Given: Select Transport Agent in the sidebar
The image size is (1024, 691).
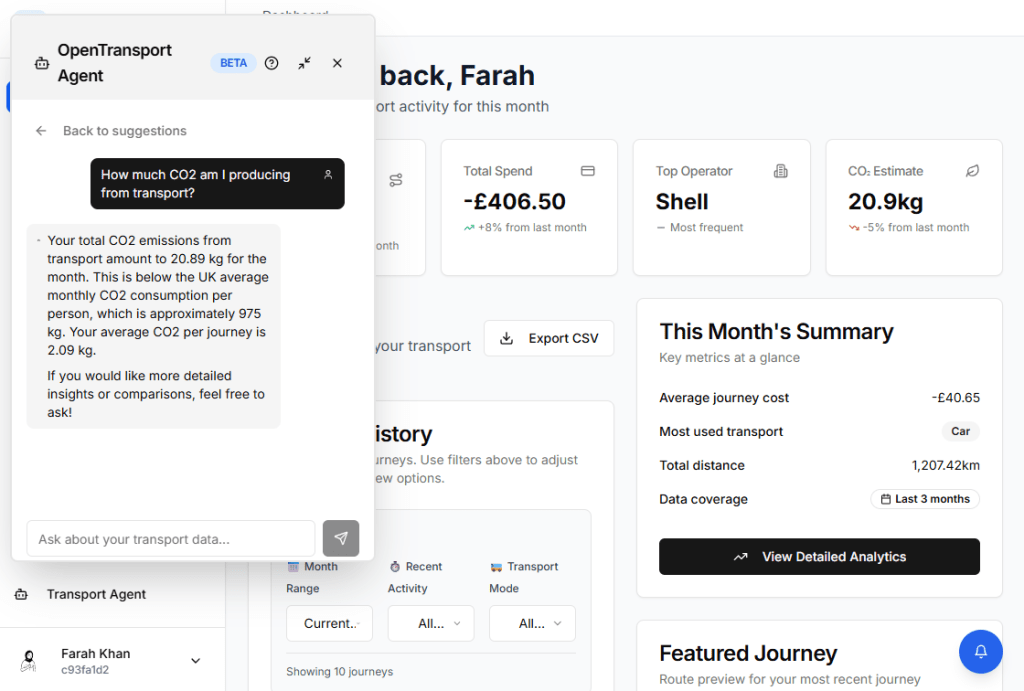Looking at the screenshot, I should tap(96, 594).
